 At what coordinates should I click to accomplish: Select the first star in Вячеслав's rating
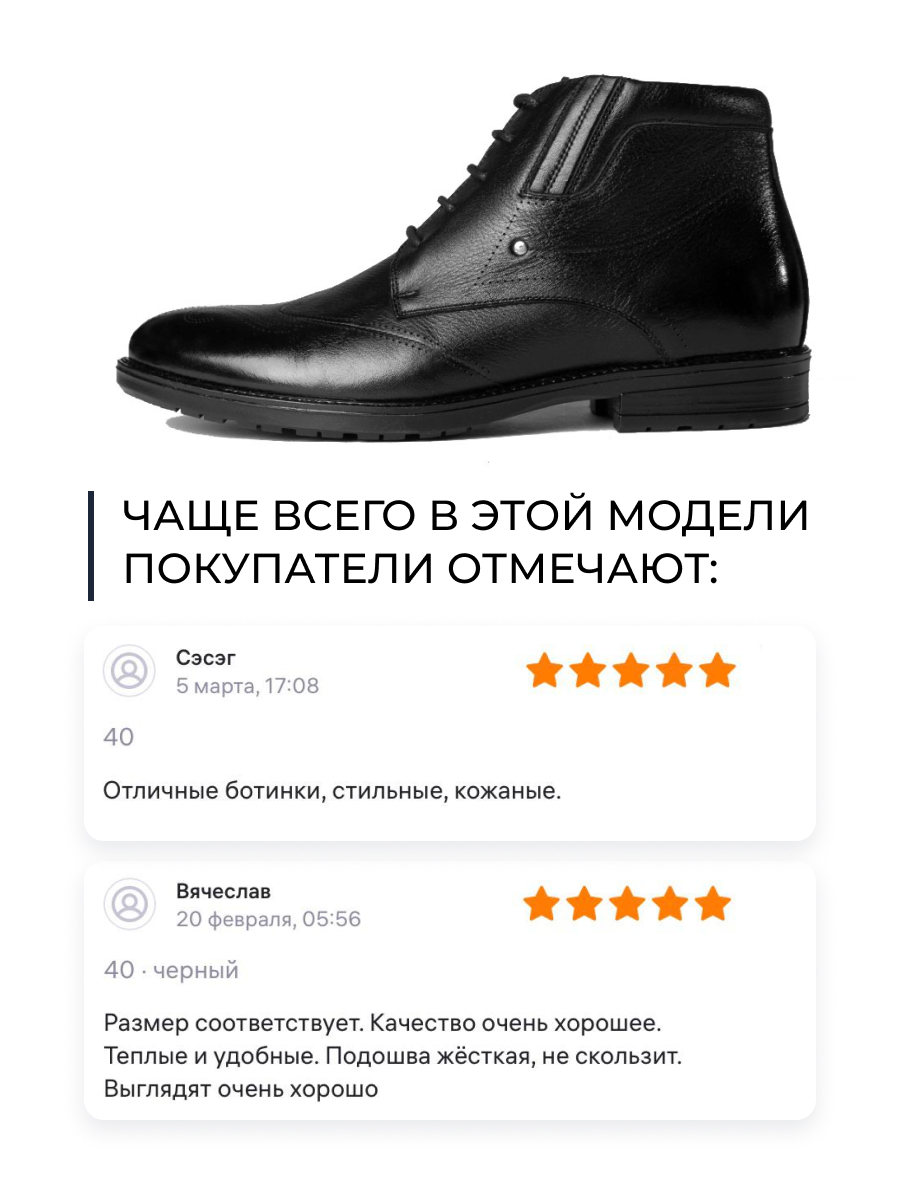click(542, 904)
